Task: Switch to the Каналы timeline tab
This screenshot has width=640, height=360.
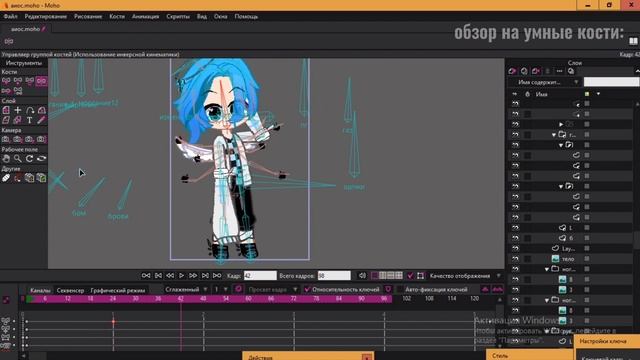Action: (40, 290)
